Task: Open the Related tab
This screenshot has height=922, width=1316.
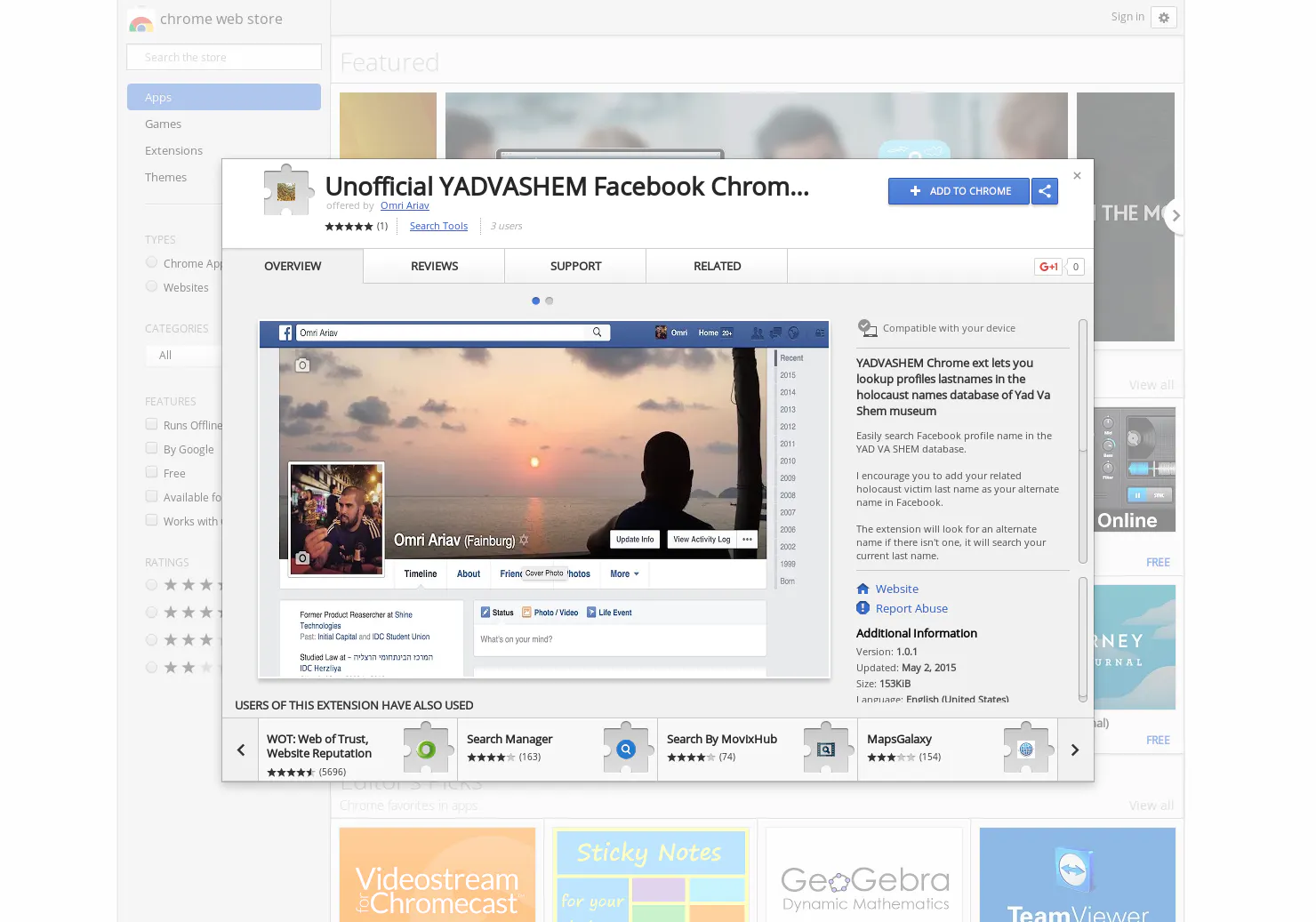Action: [717, 266]
